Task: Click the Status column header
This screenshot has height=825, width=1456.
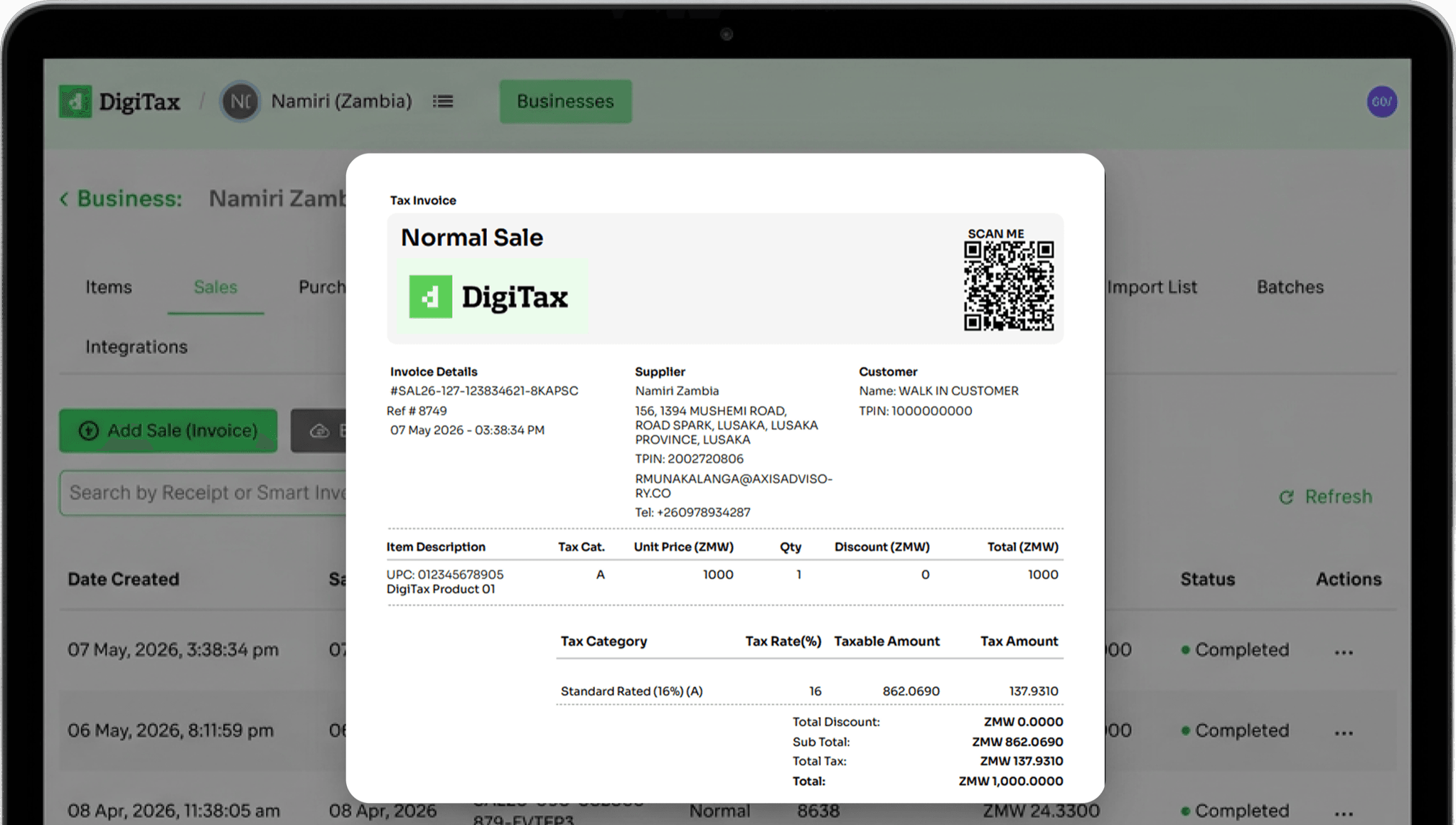Action: 1207,580
